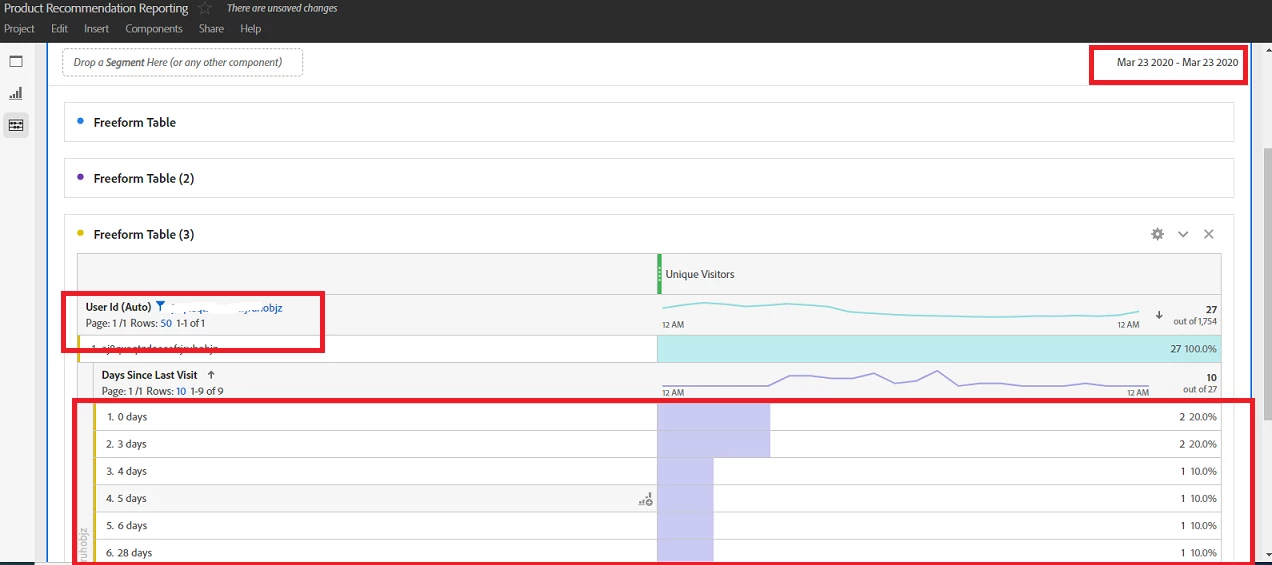Screen dimensions: 1272x565
Task: Open the Visualizations sidebar icon
Action: 16,94
